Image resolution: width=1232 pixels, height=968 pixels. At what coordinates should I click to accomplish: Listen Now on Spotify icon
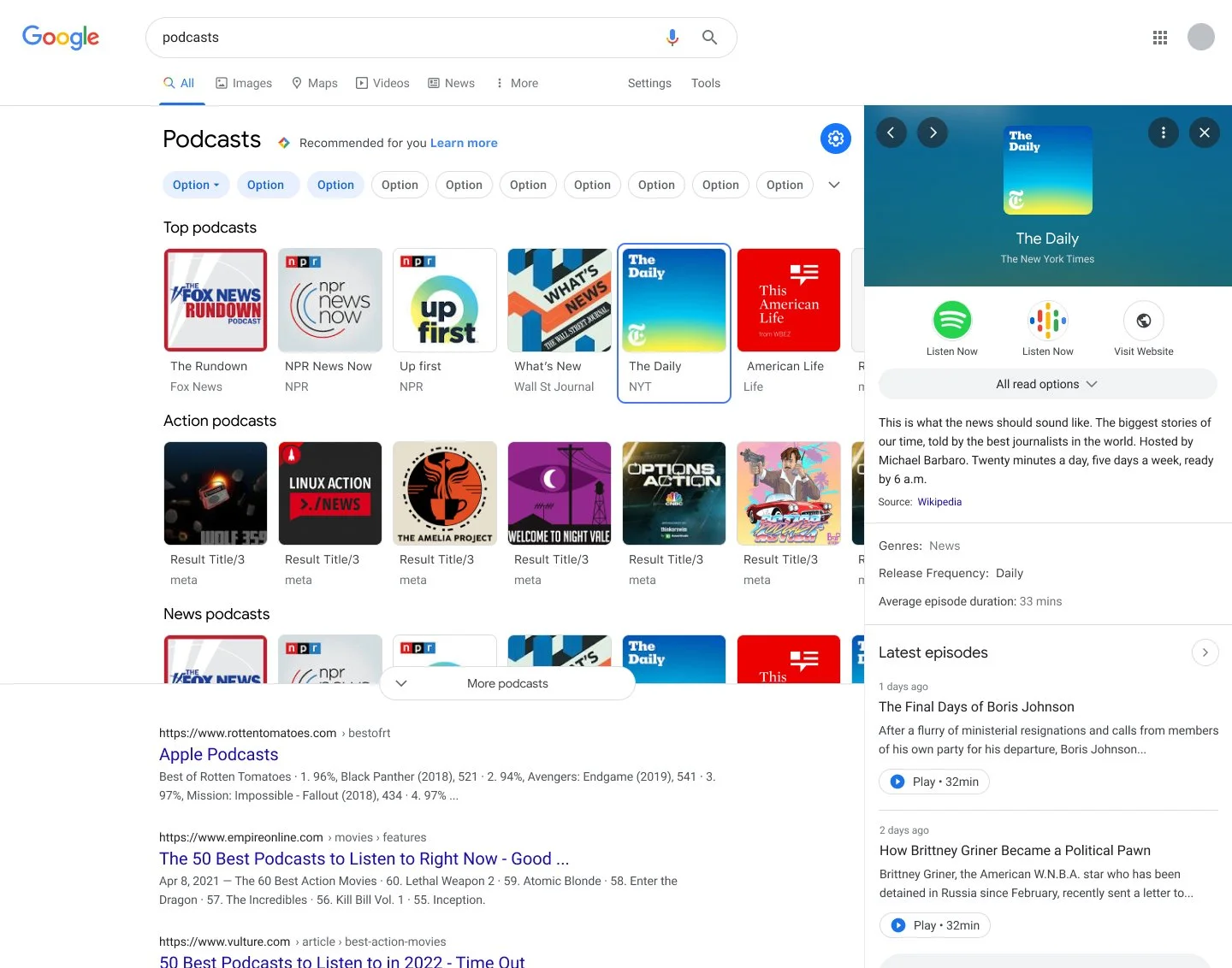tap(952, 321)
